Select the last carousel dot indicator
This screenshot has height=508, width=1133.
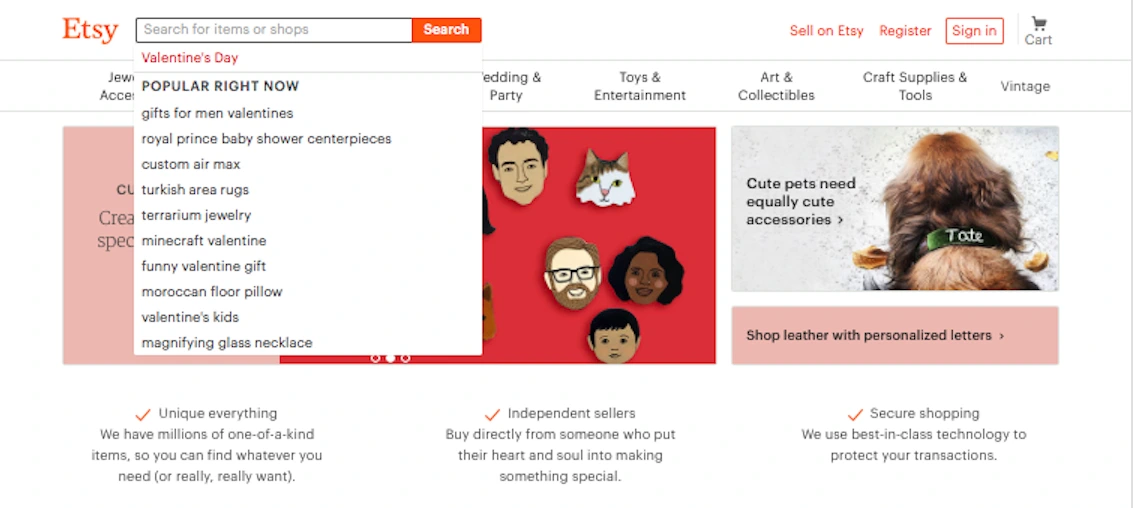(x=405, y=357)
